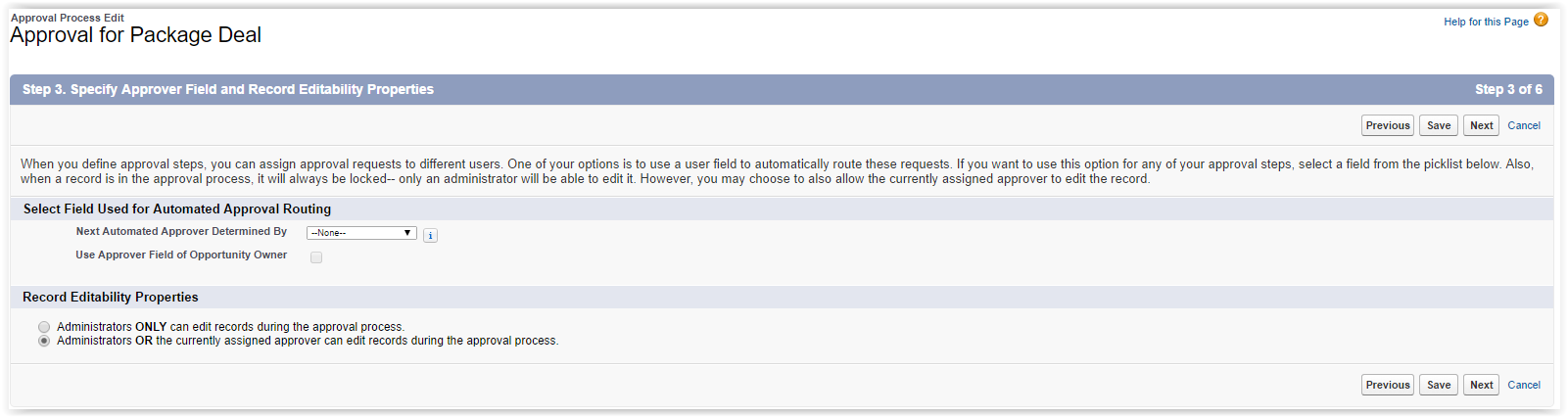Screen dimensions: 1568x417
Task: Click the info icon beside the approver dropdown
Action: coord(430,235)
